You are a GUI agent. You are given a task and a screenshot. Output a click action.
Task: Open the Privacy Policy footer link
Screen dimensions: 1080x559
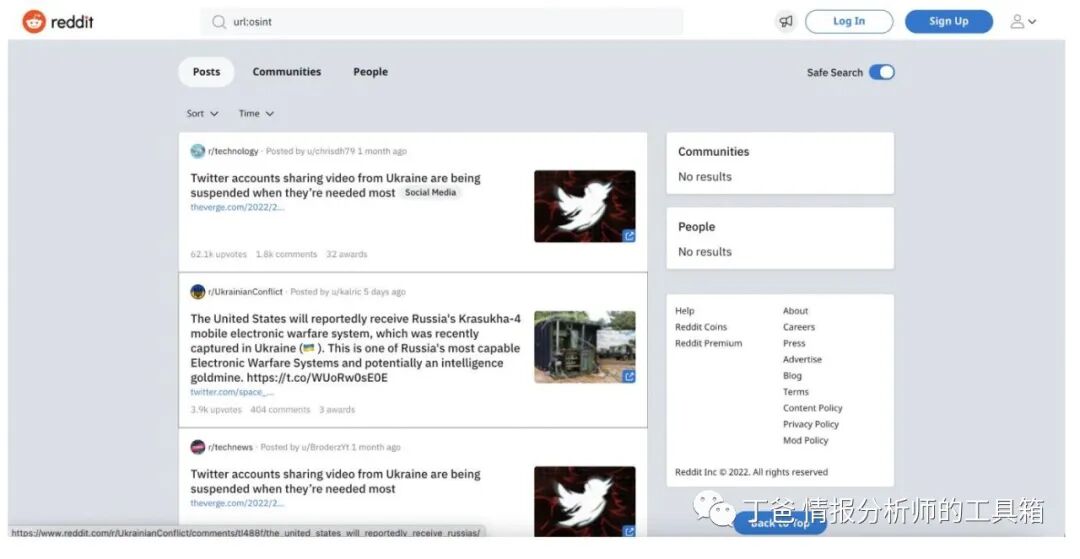point(811,424)
